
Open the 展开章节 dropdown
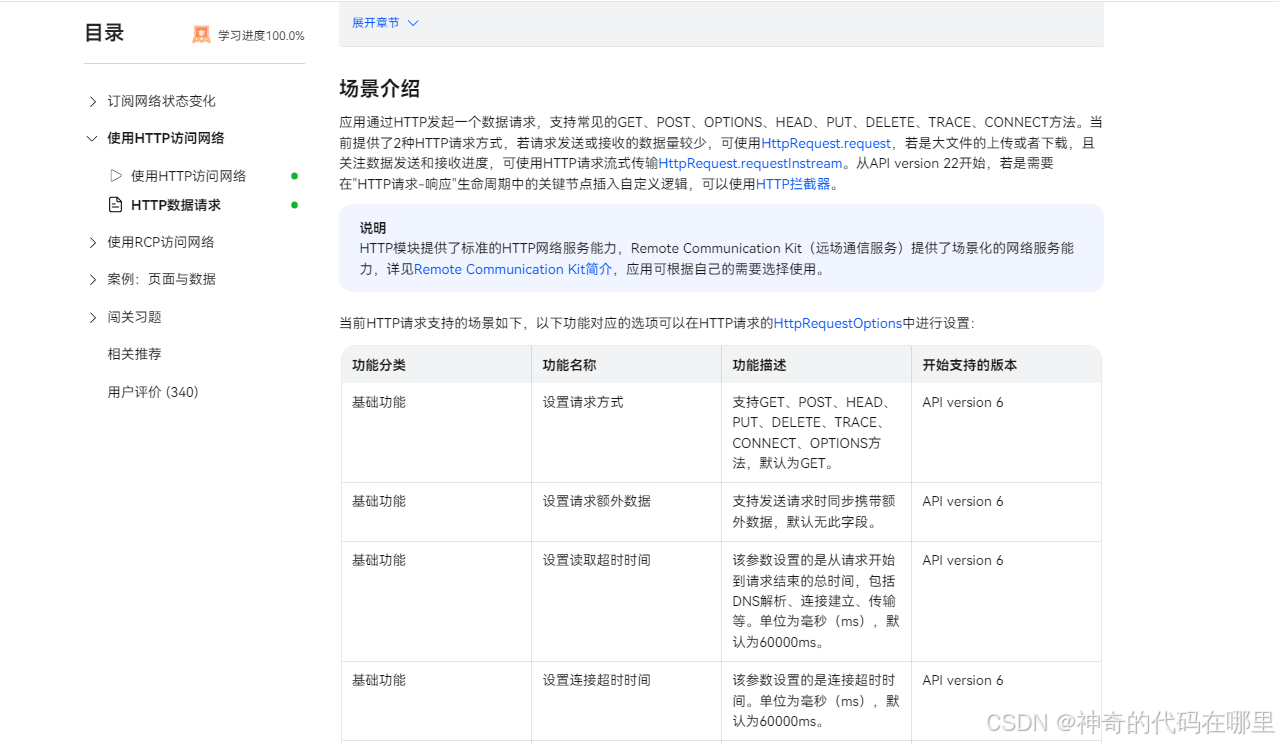click(x=378, y=21)
